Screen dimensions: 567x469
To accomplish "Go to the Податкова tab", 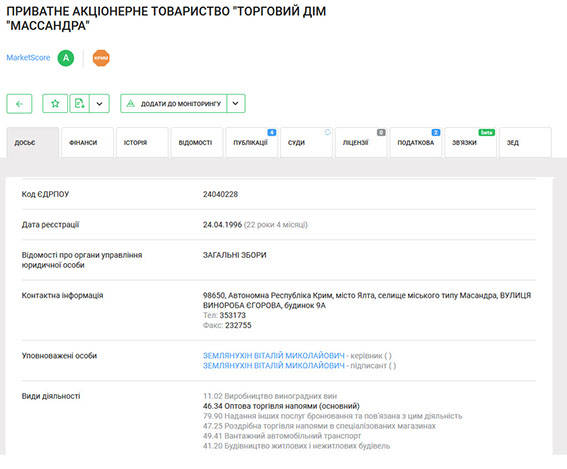I will click(x=416, y=142).
